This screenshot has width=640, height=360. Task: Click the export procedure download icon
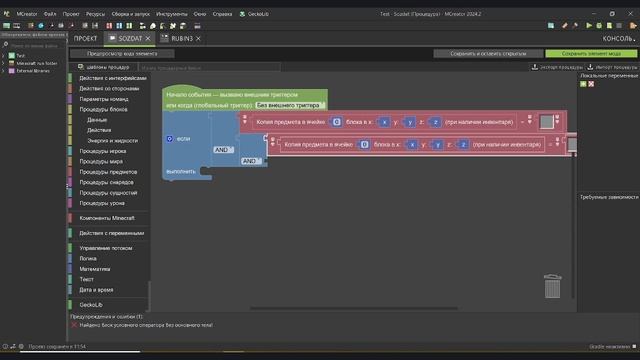click(534, 67)
